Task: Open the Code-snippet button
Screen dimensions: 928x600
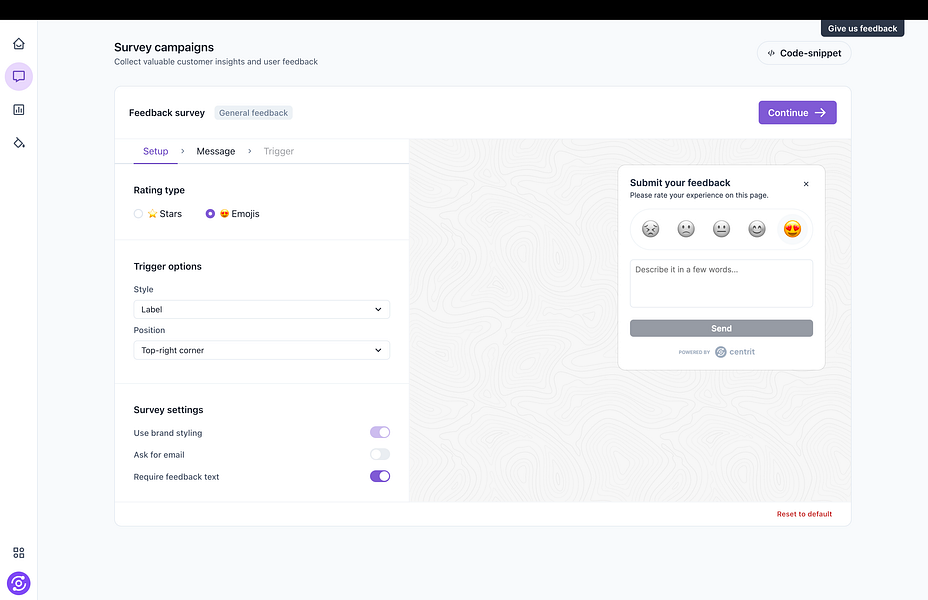Action: [804, 53]
